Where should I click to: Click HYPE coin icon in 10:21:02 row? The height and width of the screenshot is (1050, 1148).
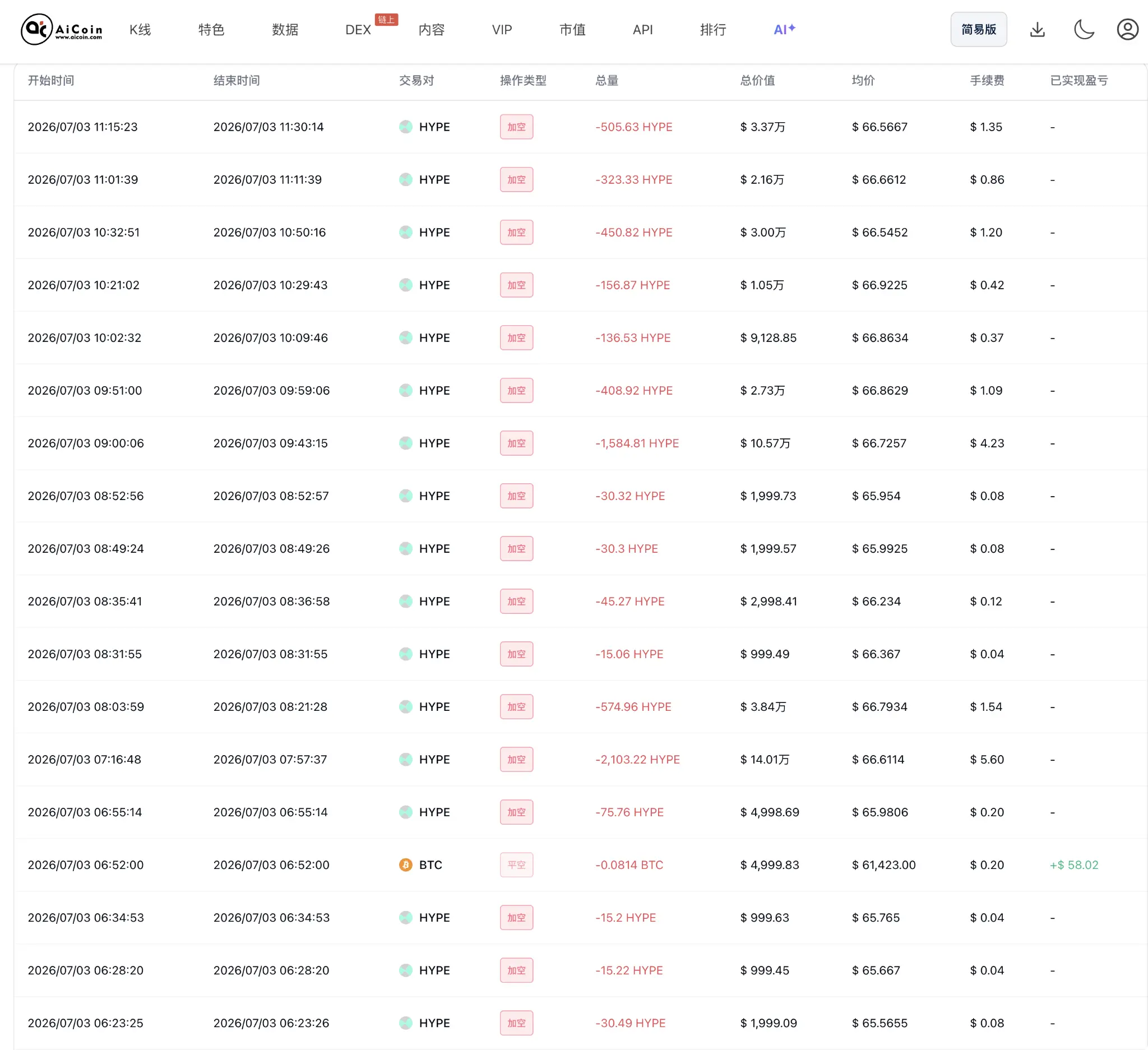click(405, 285)
